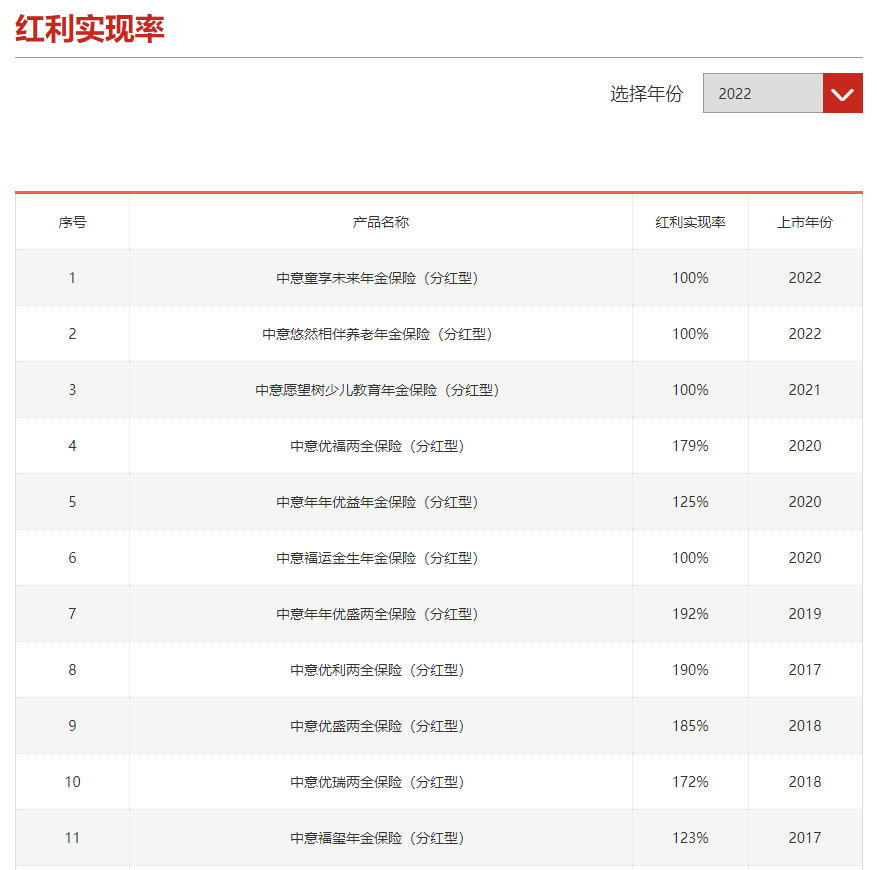
Task: Select product 中意福玺年金保险（分红型）
Action: coord(378,838)
